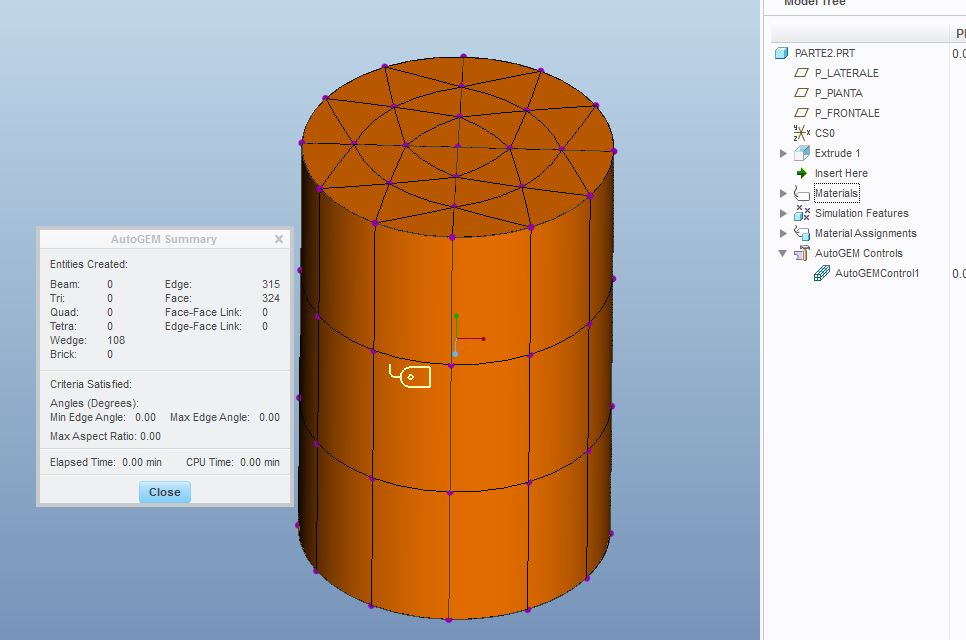Click the Face count value 324
The height and width of the screenshot is (640, 966).
[270, 298]
